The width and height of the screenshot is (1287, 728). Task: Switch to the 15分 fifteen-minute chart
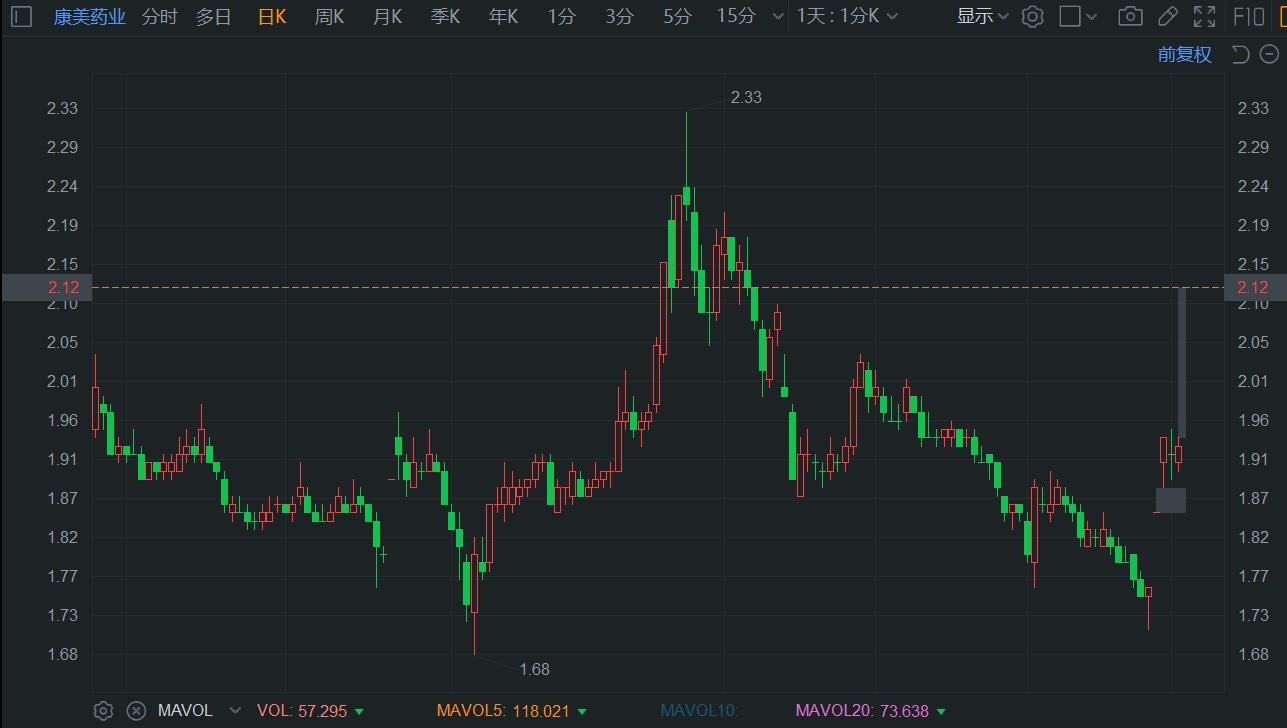[736, 16]
